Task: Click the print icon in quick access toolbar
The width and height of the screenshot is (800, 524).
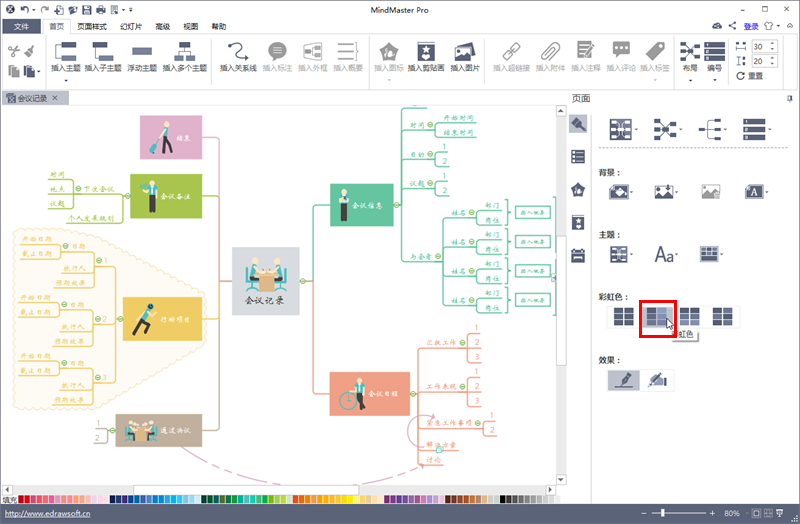Action: (x=101, y=10)
